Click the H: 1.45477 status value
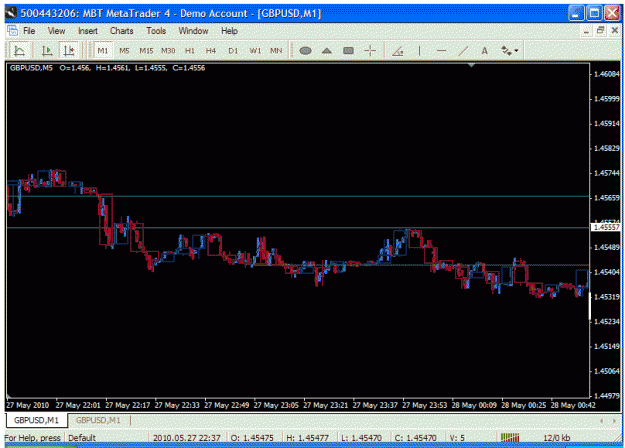Screen dimensions: 625x448 [x=307, y=438]
